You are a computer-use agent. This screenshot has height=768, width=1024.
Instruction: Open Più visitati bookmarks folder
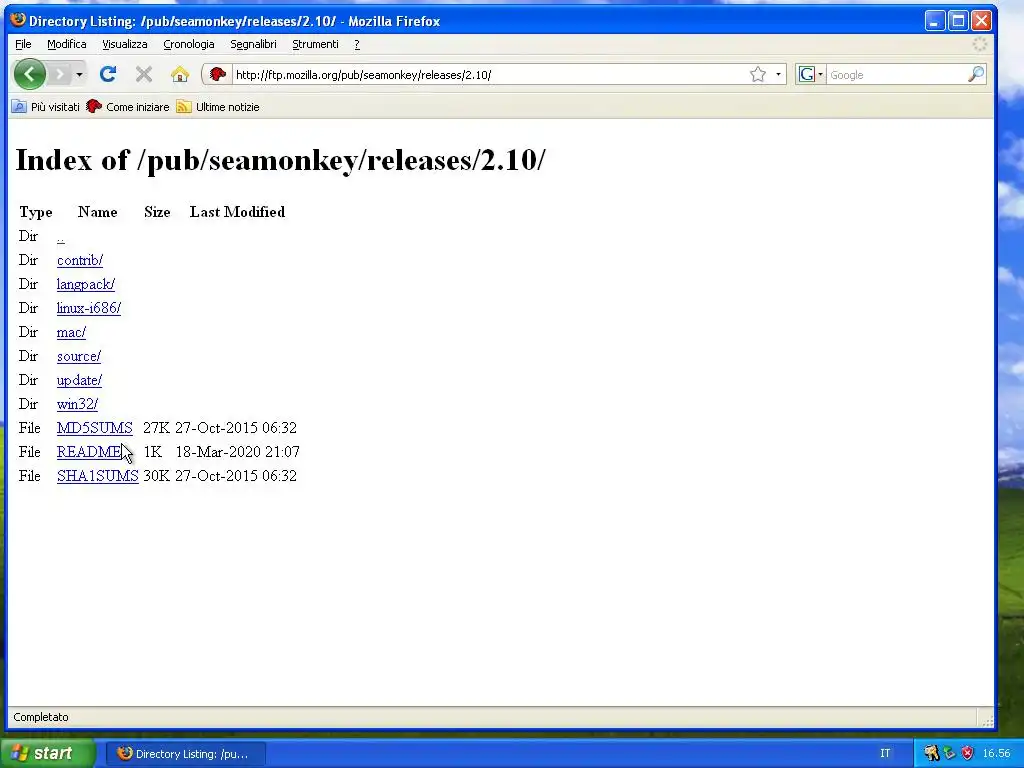[x=46, y=106]
